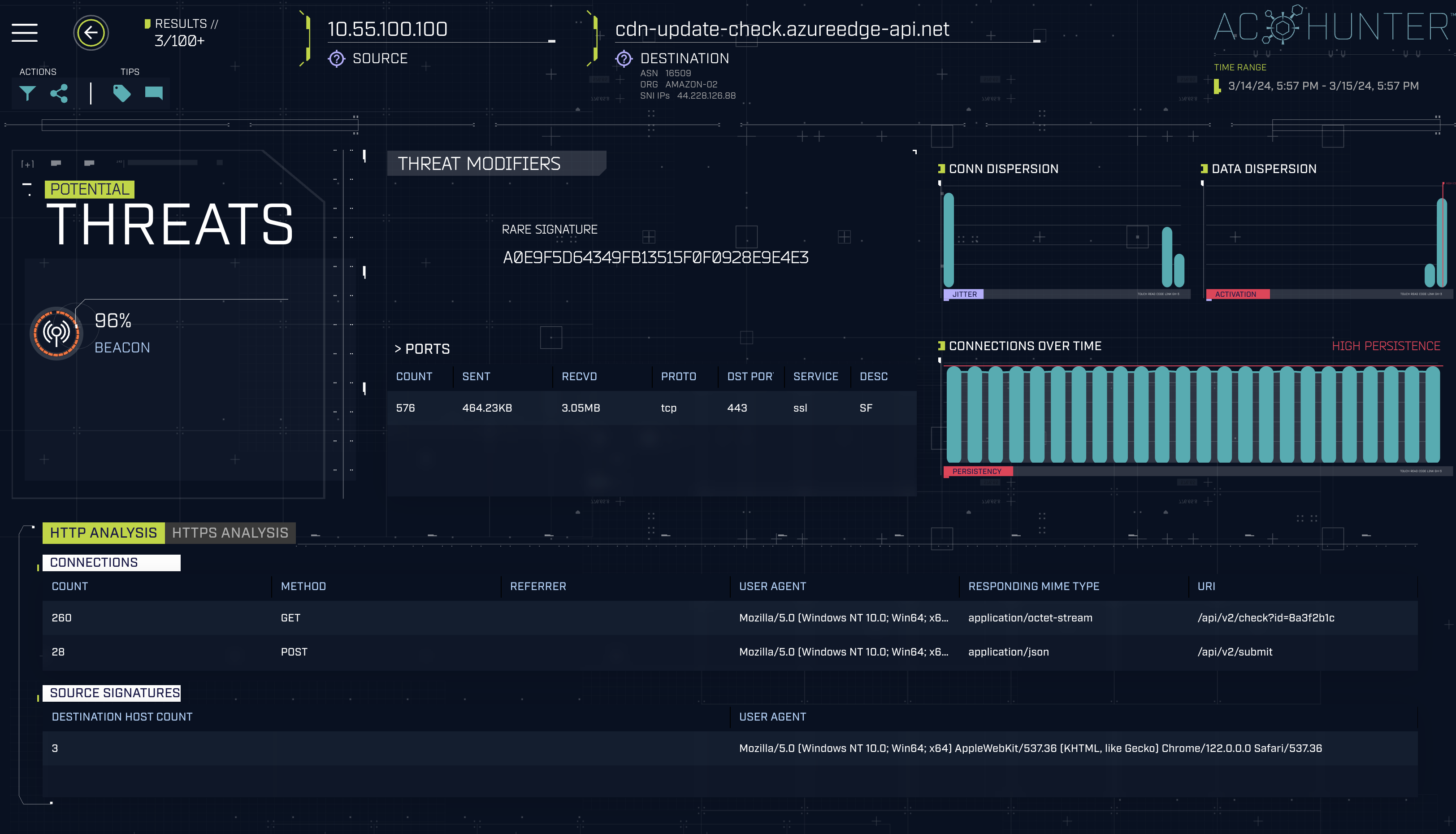Click the DESTINATION HOST COUNT column header
The height and width of the screenshot is (834, 1456).
(x=122, y=717)
